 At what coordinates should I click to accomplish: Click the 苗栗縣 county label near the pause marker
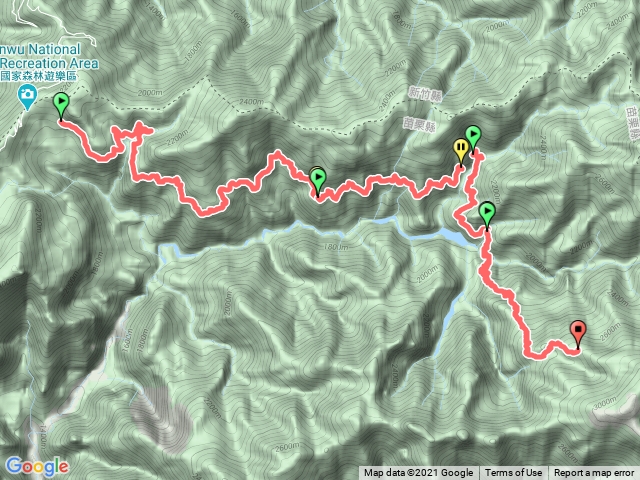tap(419, 124)
